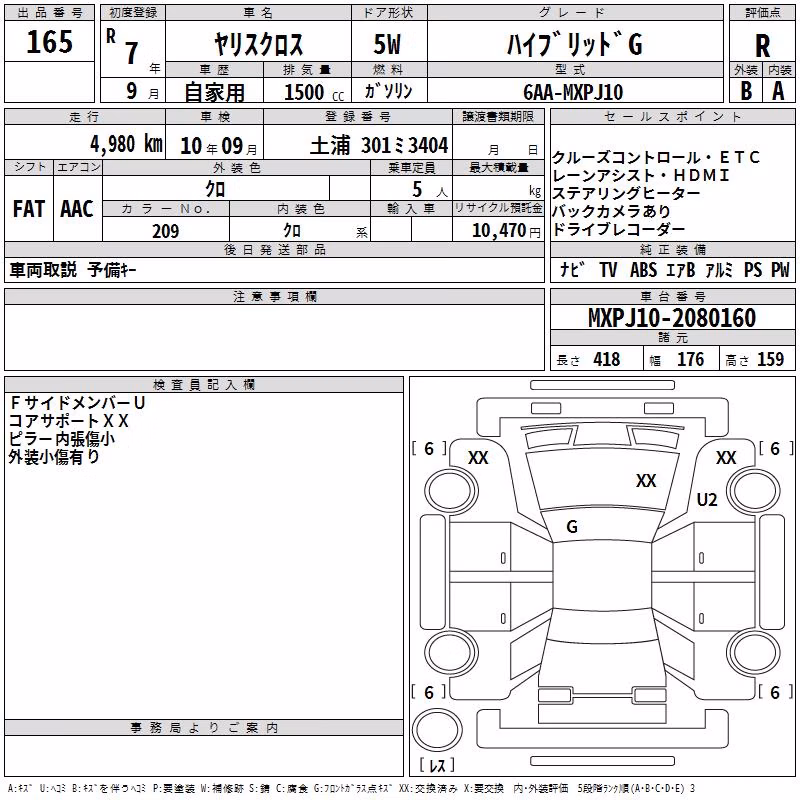Select sales point ステアリングヒーター
The height and width of the screenshot is (800, 800).
click(626, 193)
